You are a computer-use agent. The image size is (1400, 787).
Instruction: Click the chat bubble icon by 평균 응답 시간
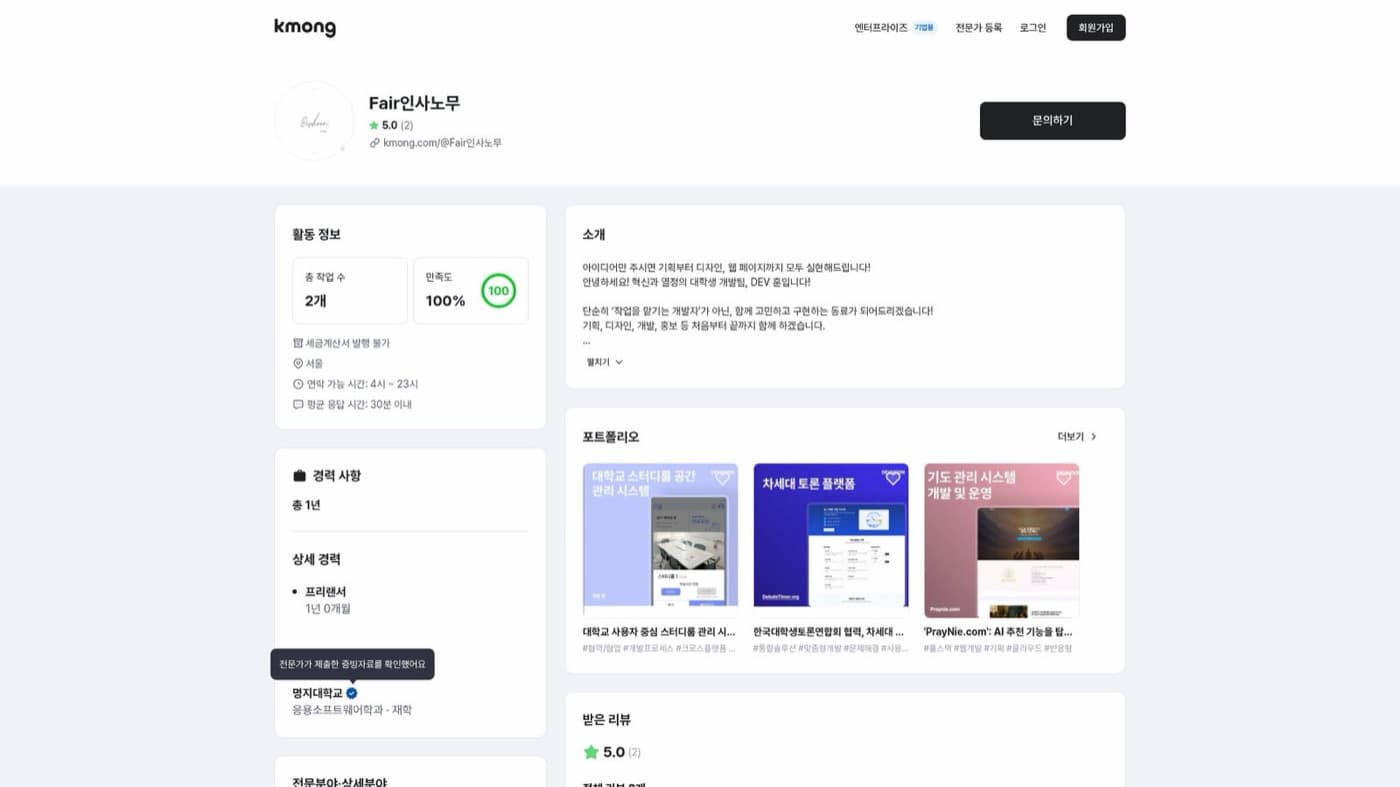point(298,405)
